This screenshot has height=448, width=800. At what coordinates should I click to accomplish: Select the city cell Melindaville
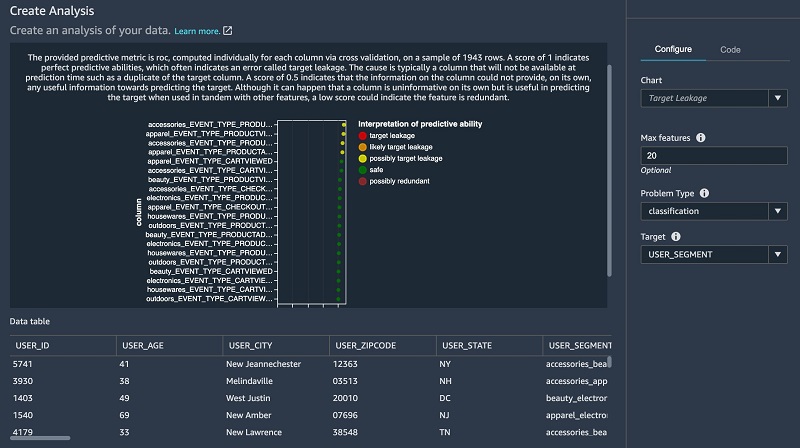click(249, 381)
